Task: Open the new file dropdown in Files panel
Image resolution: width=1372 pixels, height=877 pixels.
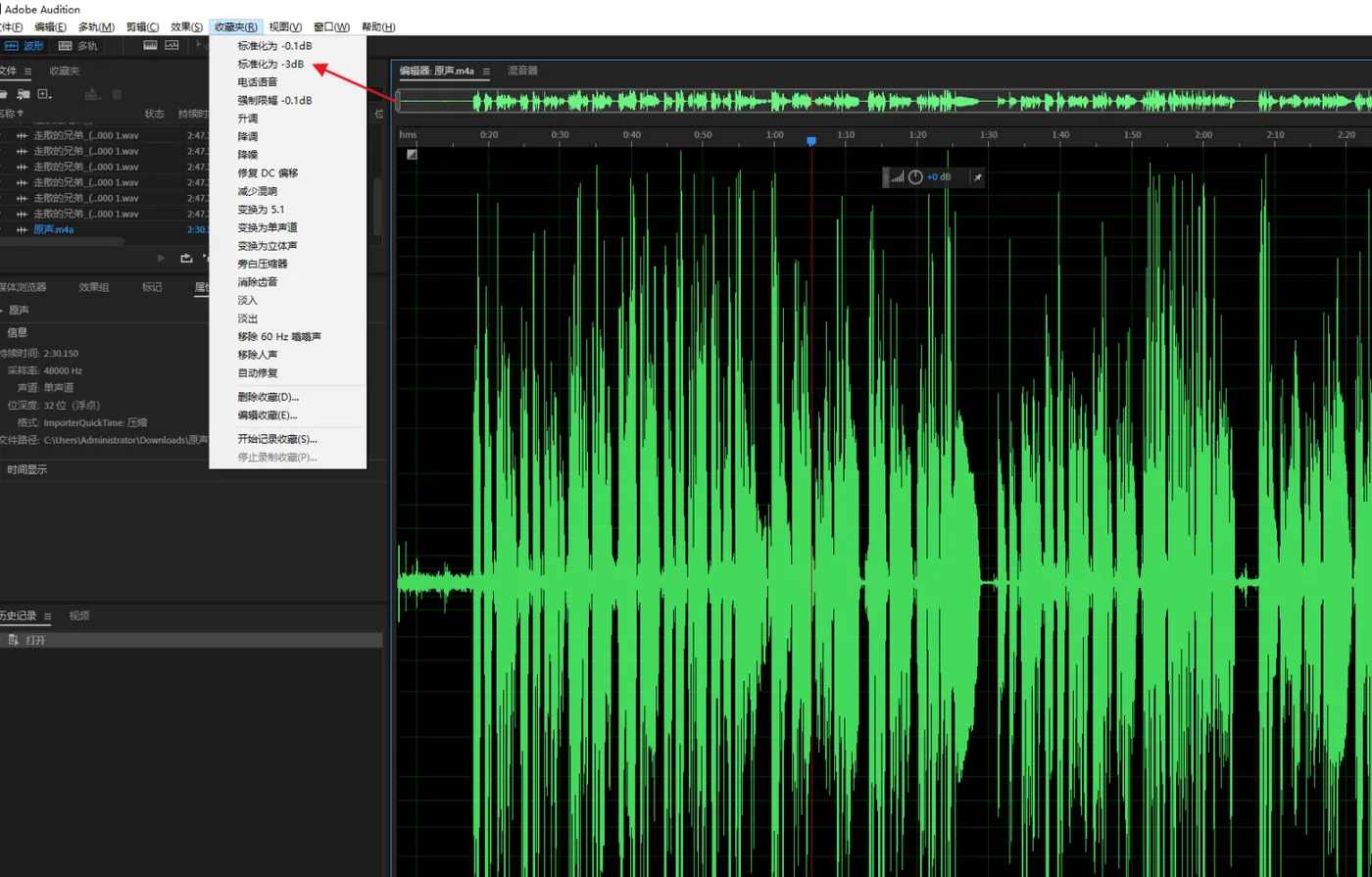Action: tap(45, 94)
